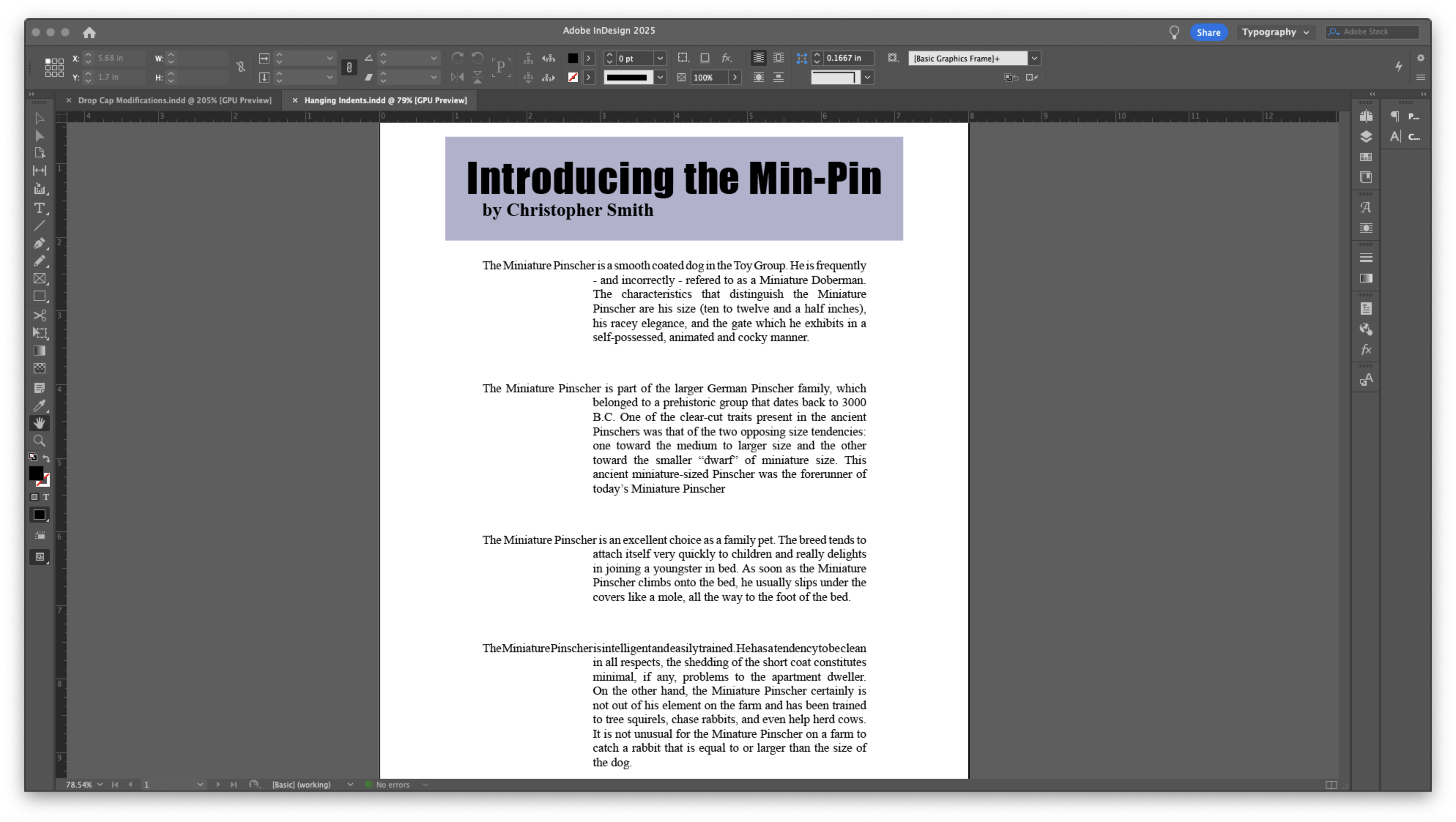The width and height of the screenshot is (1456, 822).
Task: Click the Share button
Action: tap(1208, 33)
